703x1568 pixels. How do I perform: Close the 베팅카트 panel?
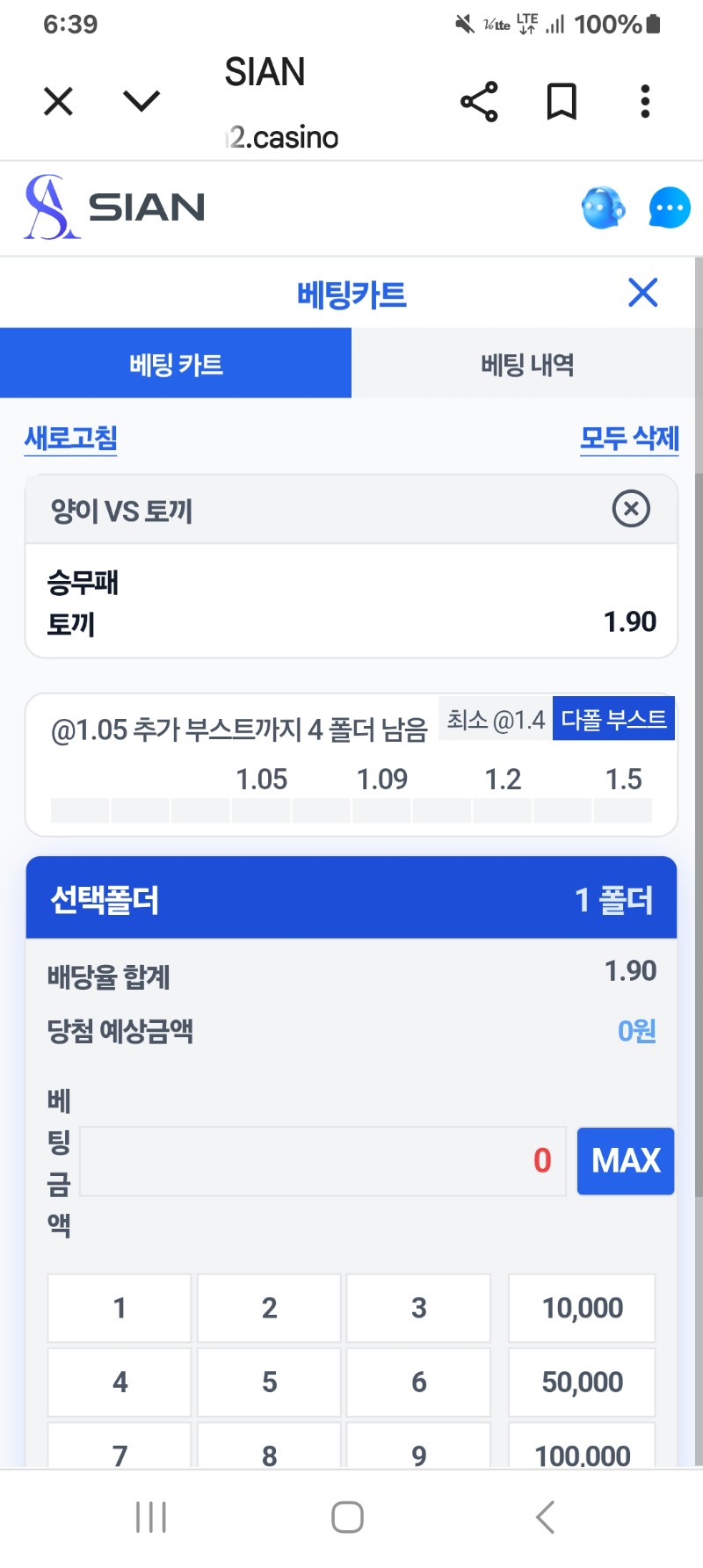pos(643,293)
